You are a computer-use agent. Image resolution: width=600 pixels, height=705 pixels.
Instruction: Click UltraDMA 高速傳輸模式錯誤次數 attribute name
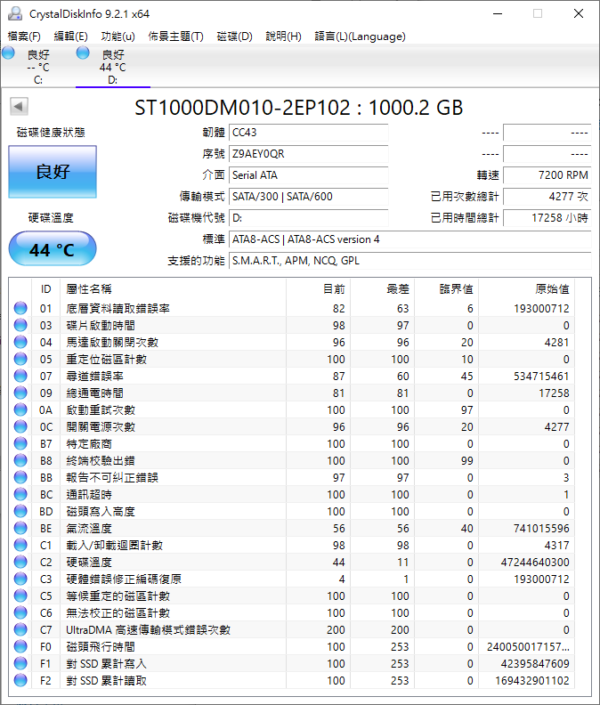pyautogui.click(x=148, y=630)
